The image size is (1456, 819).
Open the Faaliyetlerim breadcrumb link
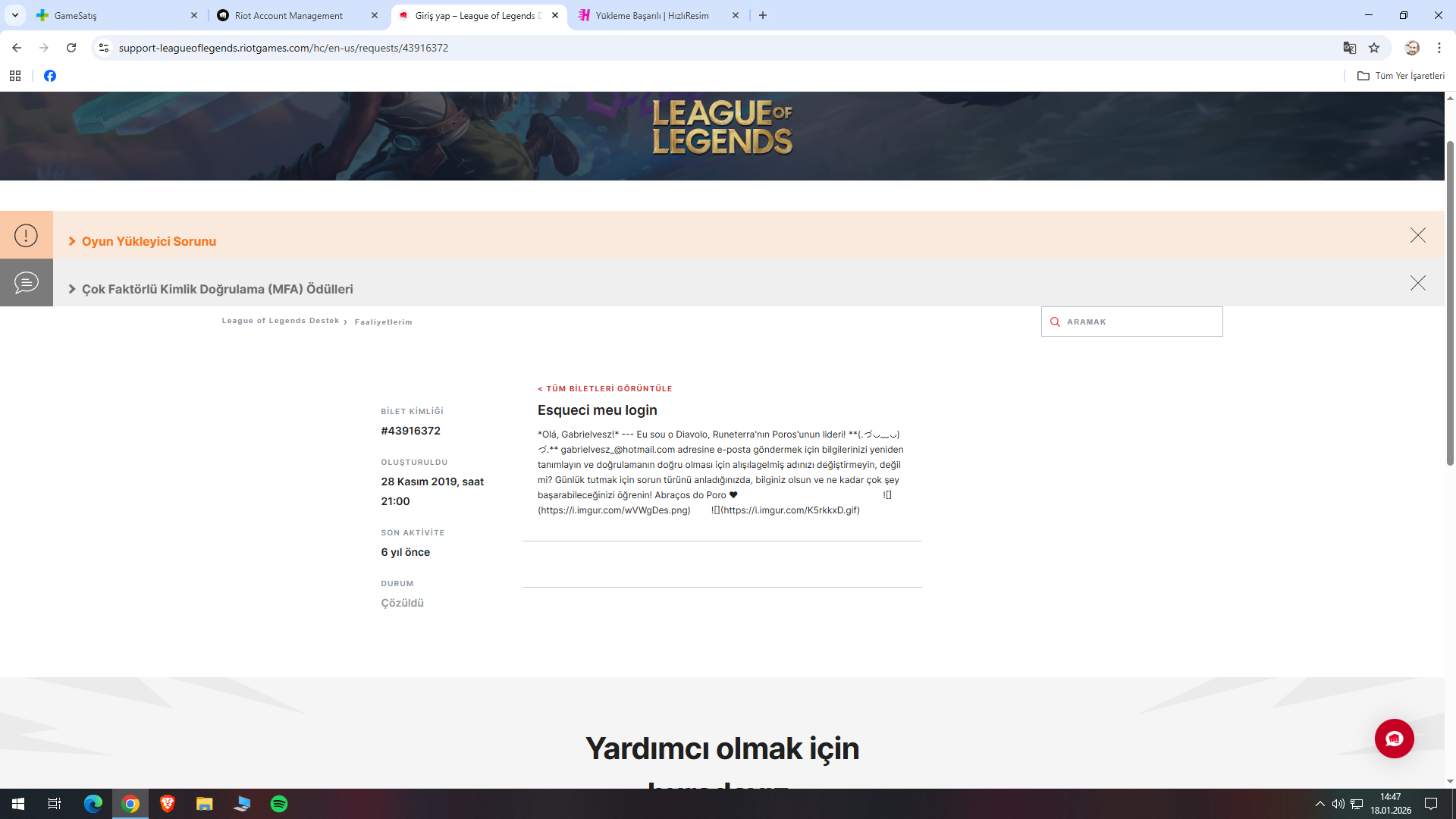point(383,322)
